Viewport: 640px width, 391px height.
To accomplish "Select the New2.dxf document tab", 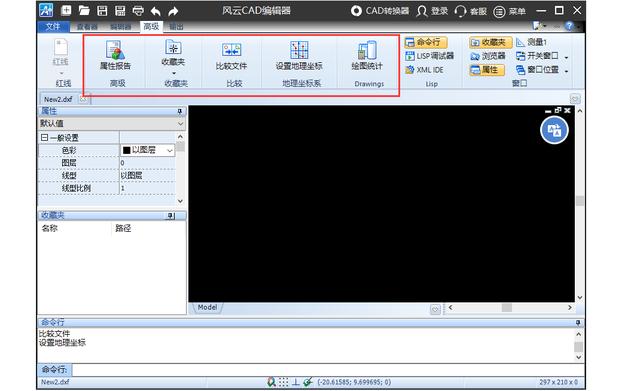I will point(58,99).
